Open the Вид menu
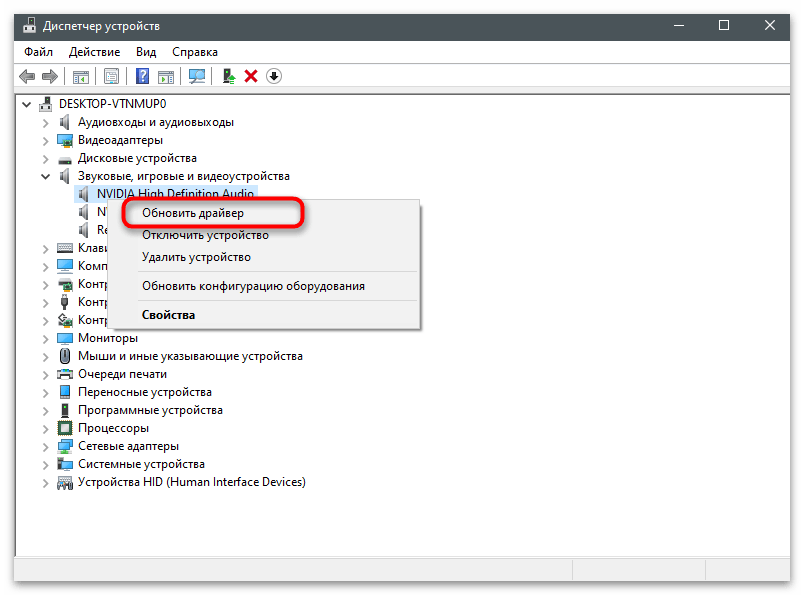This screenshot has width=804, height=595. (x=146, y=52)
